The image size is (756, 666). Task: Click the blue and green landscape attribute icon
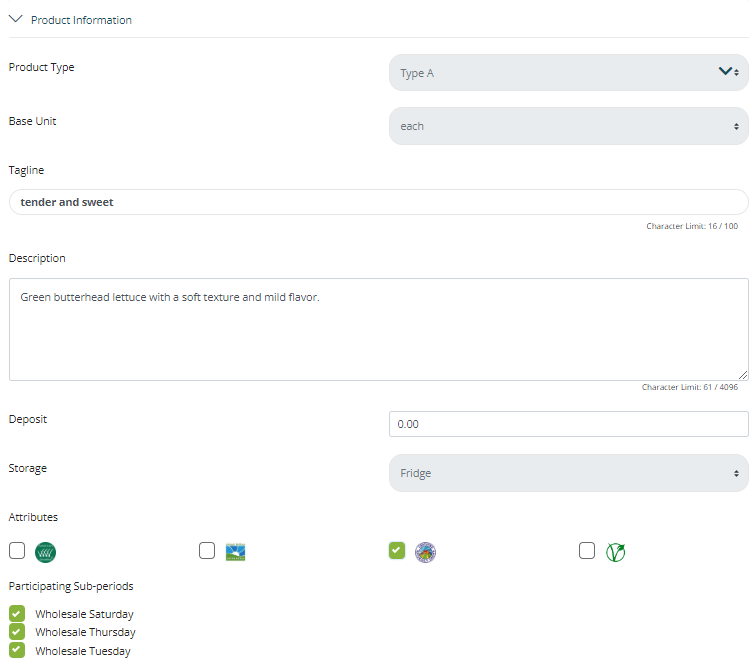tap(236, 552)
